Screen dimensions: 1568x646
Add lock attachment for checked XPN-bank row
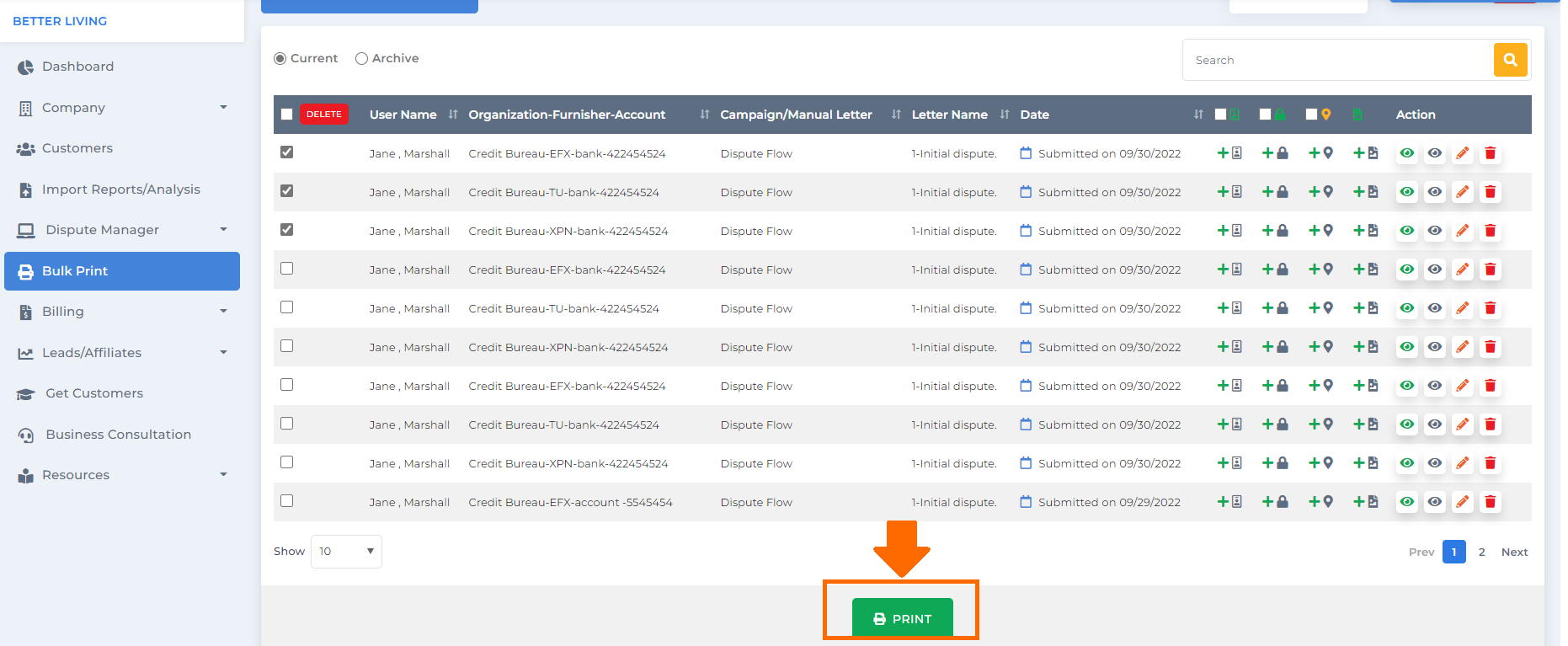coord(1275,231)
